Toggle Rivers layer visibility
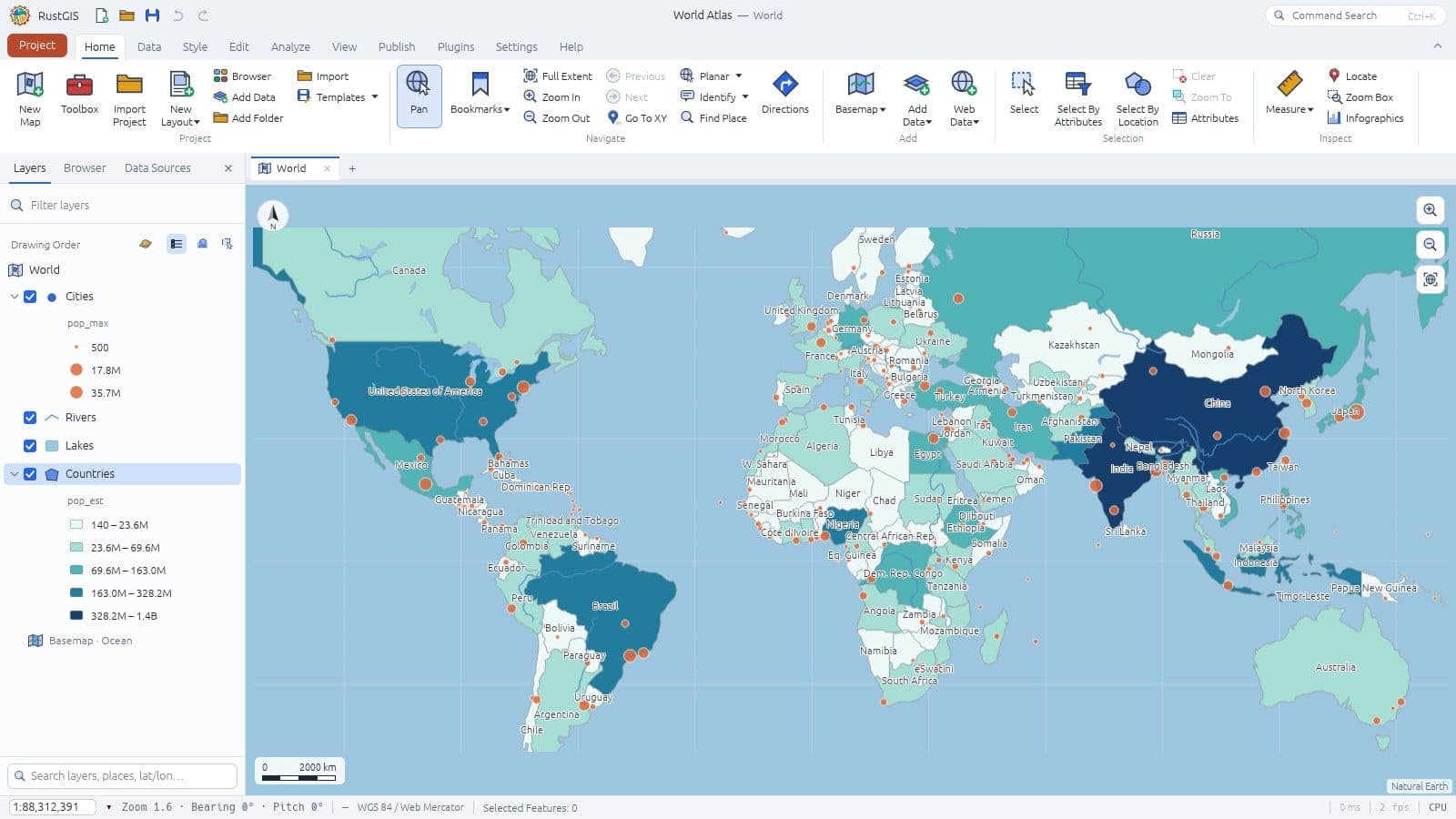Screen dimensions: 1456x819 (x=30, y=418)
